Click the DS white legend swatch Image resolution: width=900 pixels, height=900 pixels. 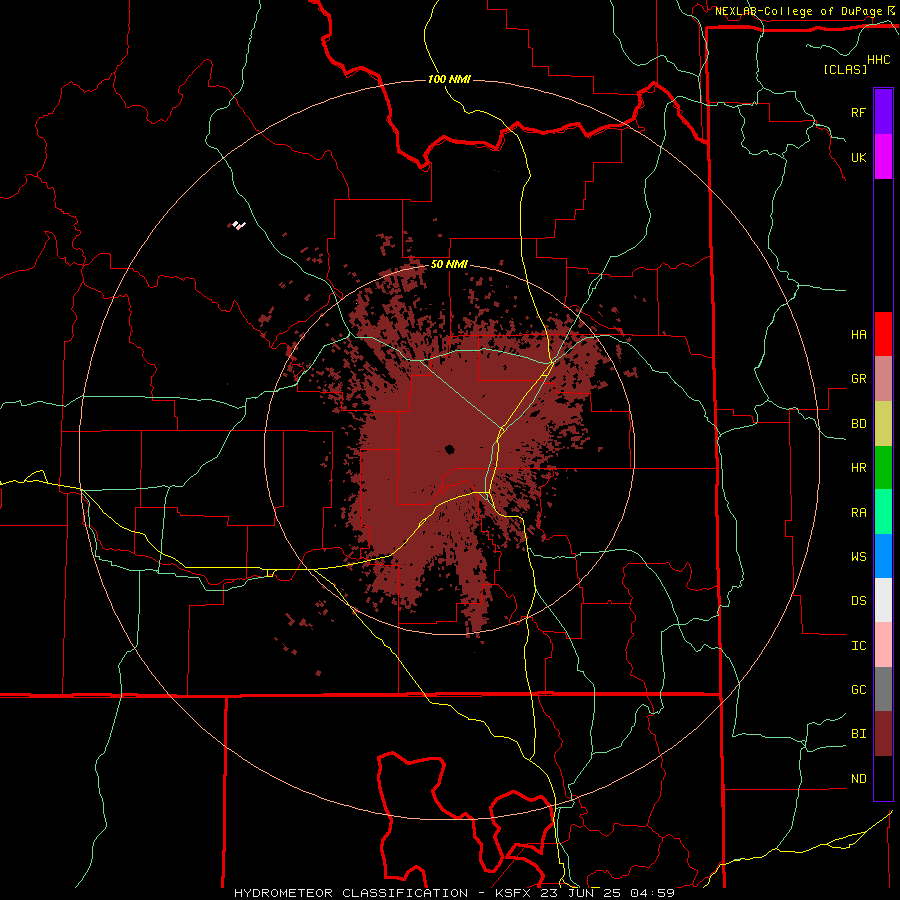883,600
